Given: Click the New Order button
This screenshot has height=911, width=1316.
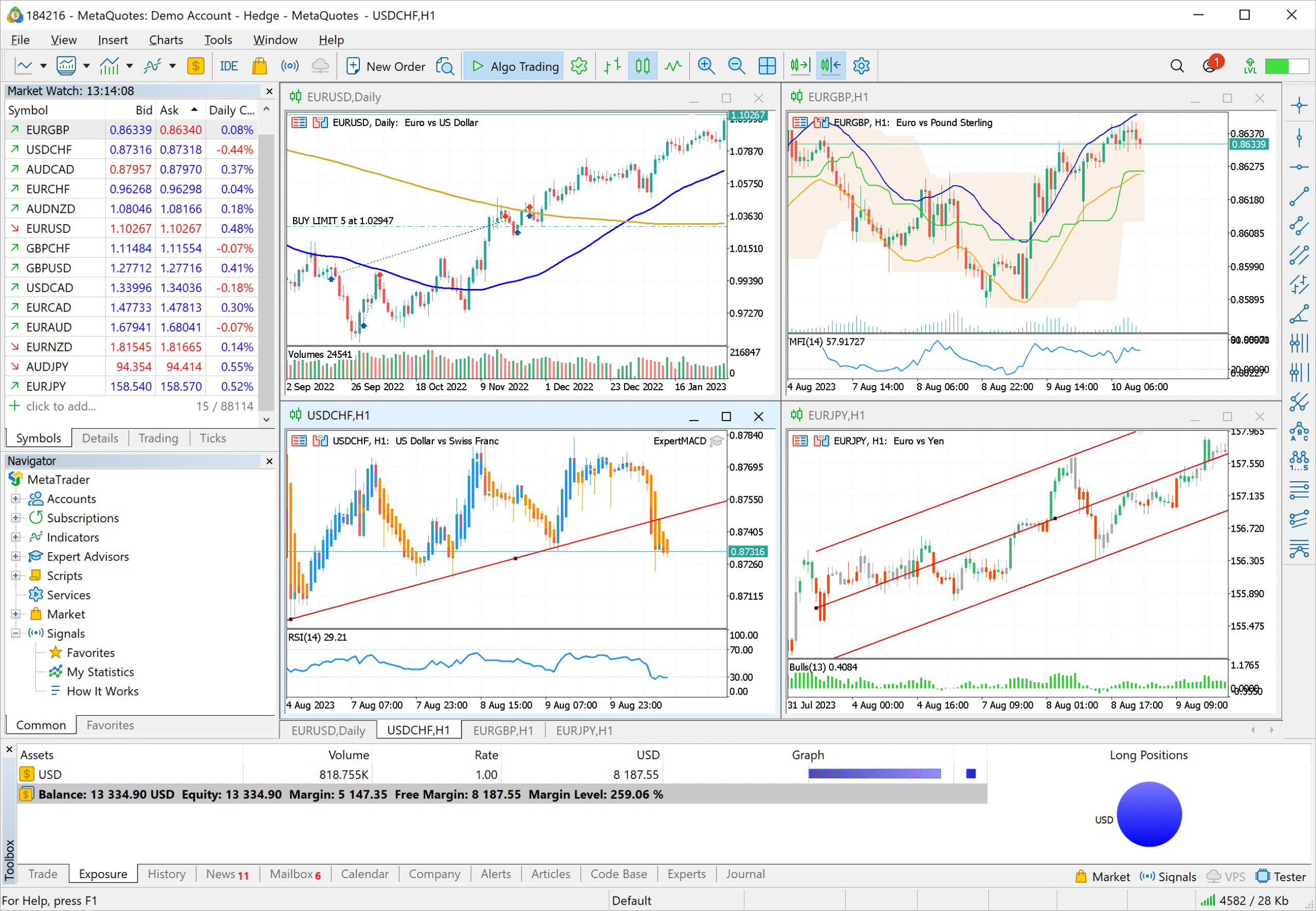Looking at the screenshot, I should coord(386,66).
